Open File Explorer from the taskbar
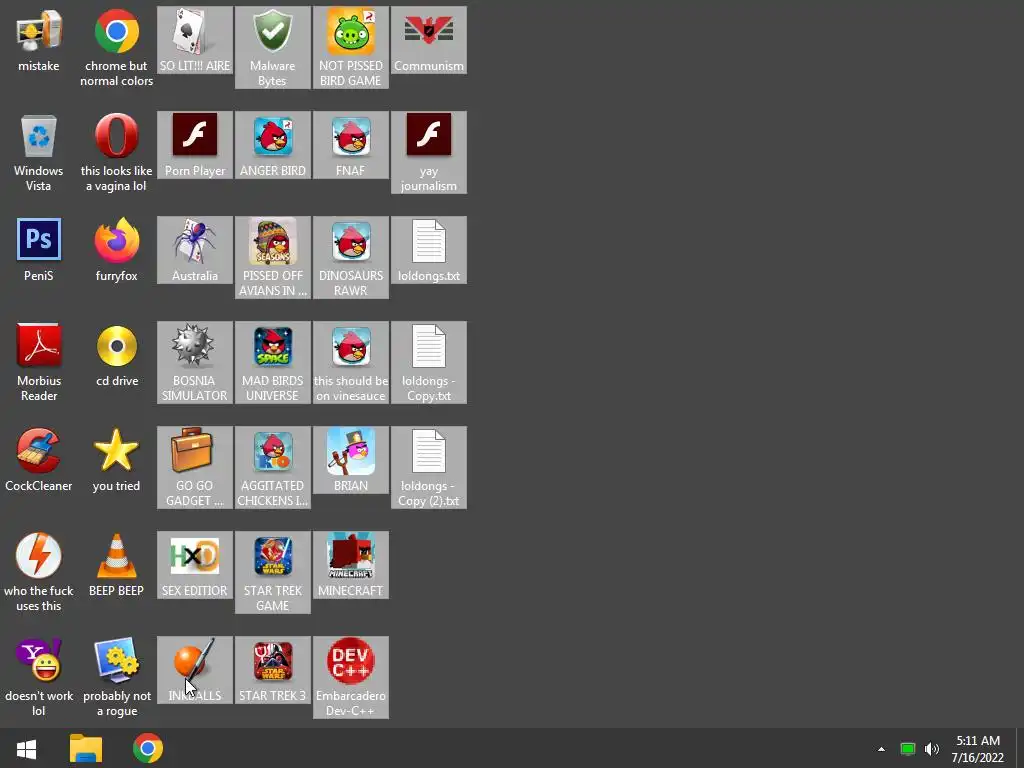This screenshot has height=768, width=1024. pyautogui.click(x=86, y=748)
